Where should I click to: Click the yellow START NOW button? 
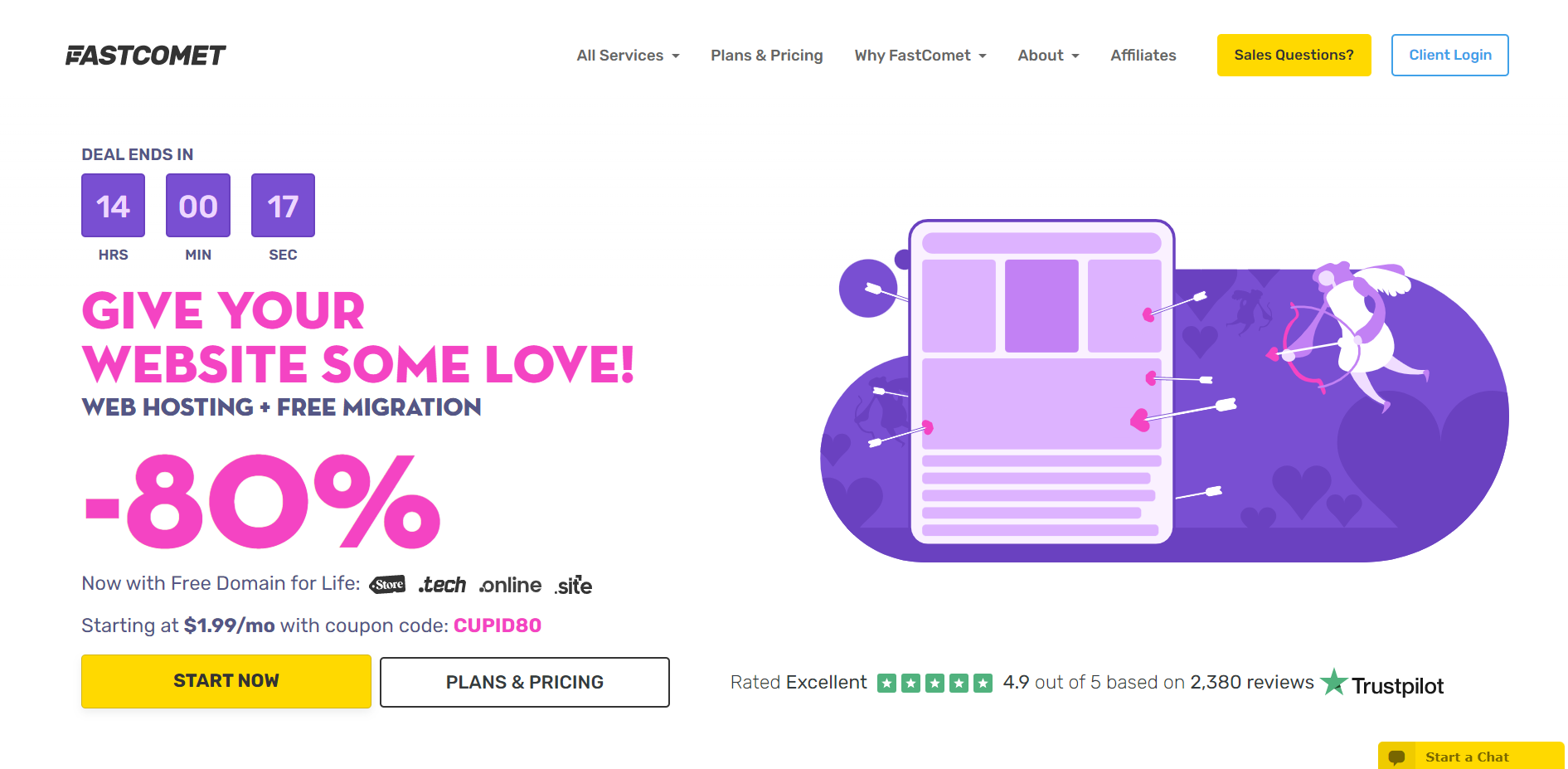point(226,681)
